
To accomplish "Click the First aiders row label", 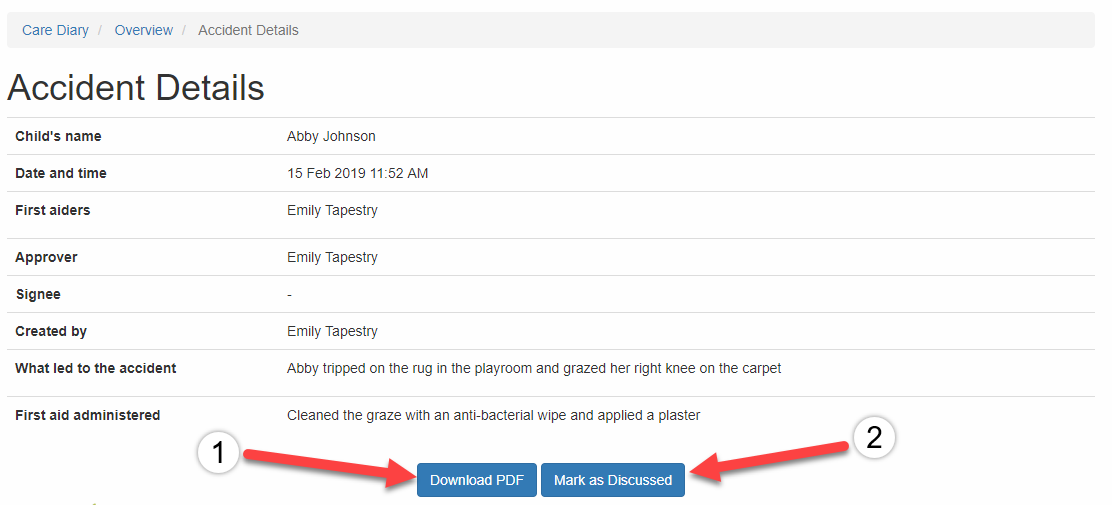I will click(x=53, y=210).
